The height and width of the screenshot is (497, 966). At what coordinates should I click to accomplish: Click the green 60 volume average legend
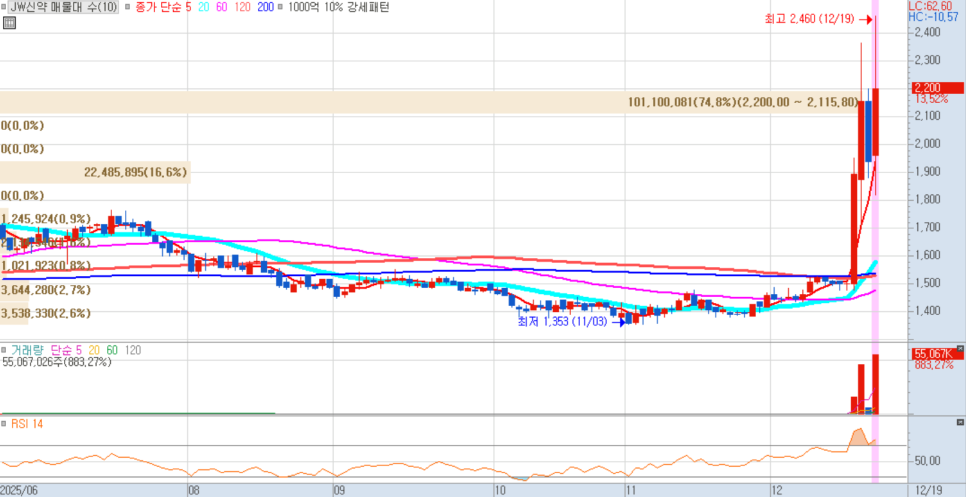(x=112, y=350)
